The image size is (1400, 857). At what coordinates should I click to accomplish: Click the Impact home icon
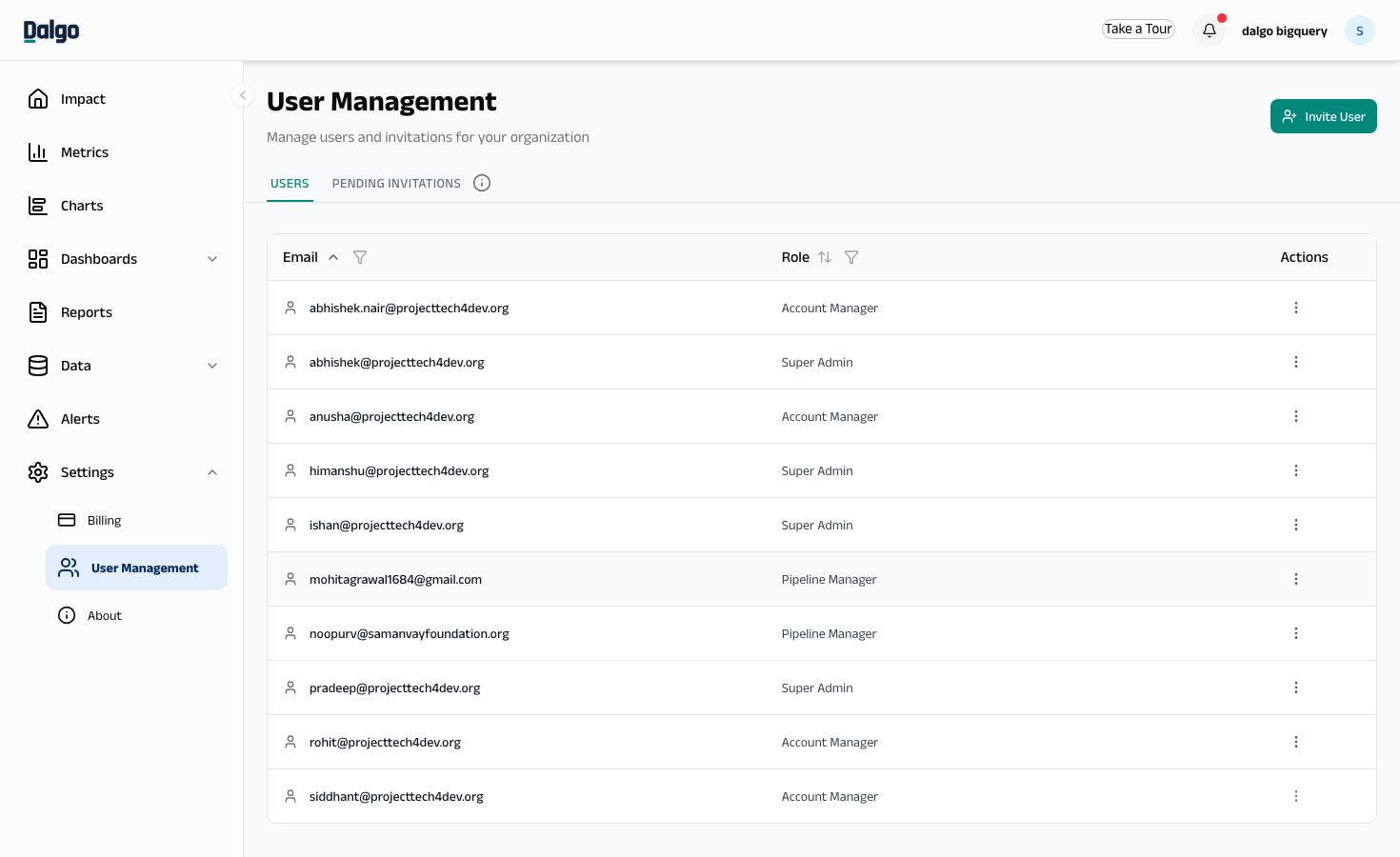(38, 98)
